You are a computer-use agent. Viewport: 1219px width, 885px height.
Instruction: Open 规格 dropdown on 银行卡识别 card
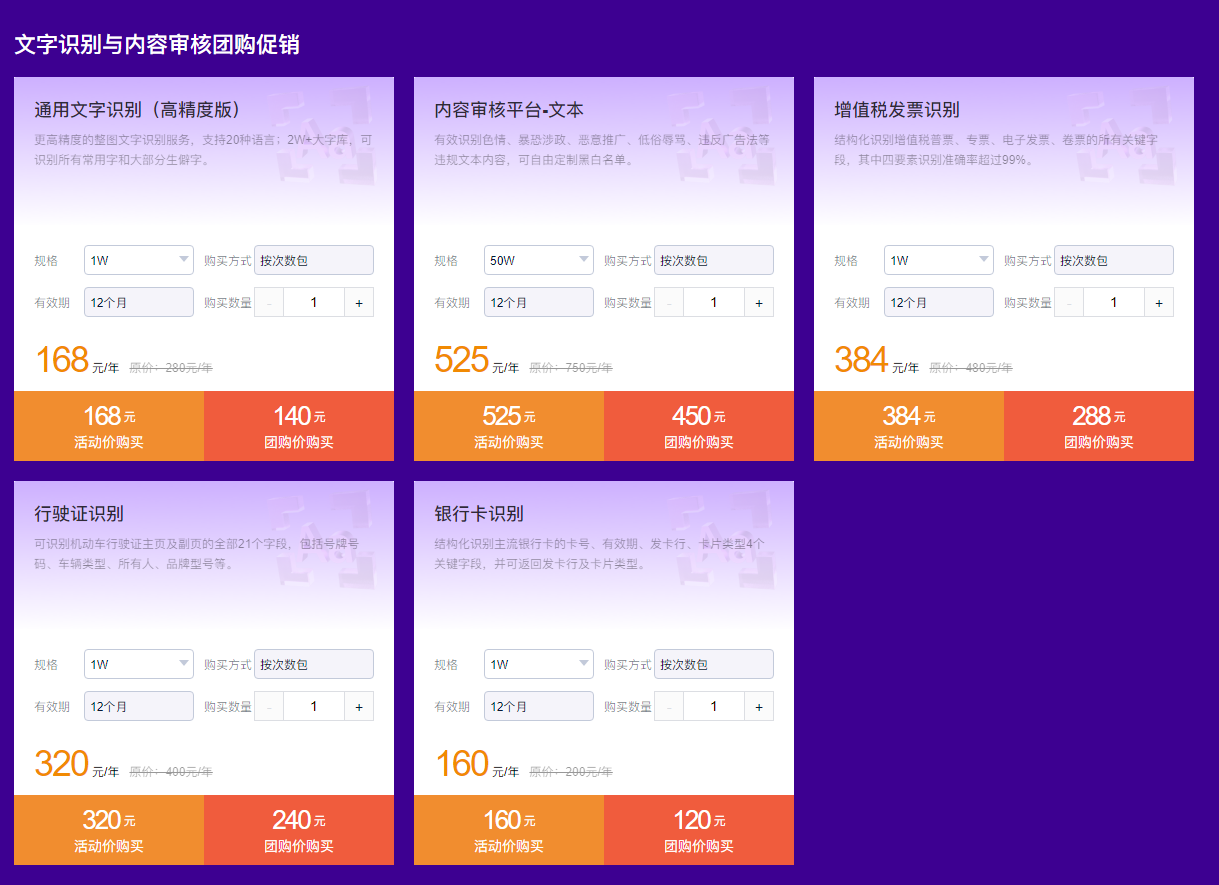[539, 664]
